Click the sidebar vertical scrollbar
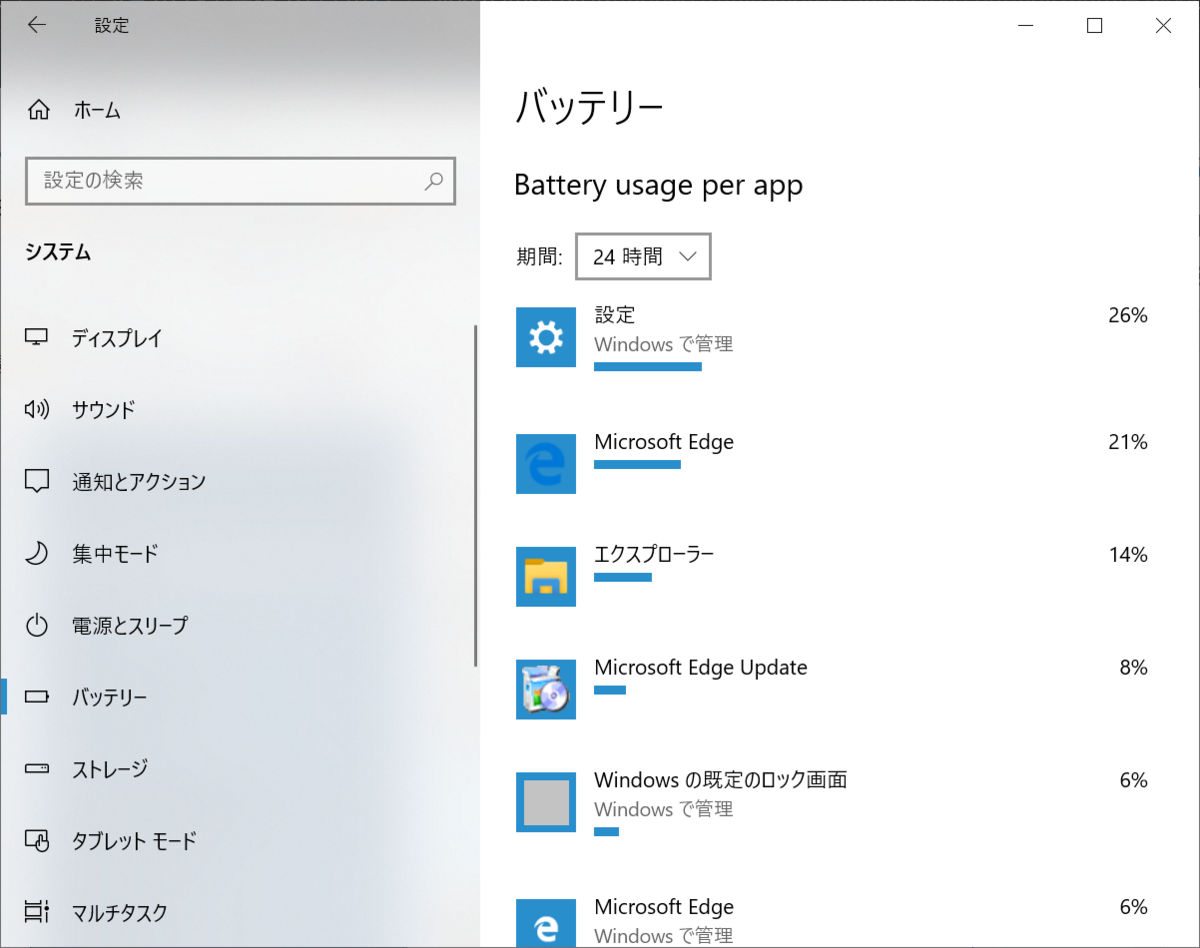Image resolution: width=1200 pixels, height=948 pixels. pos(476,496)
